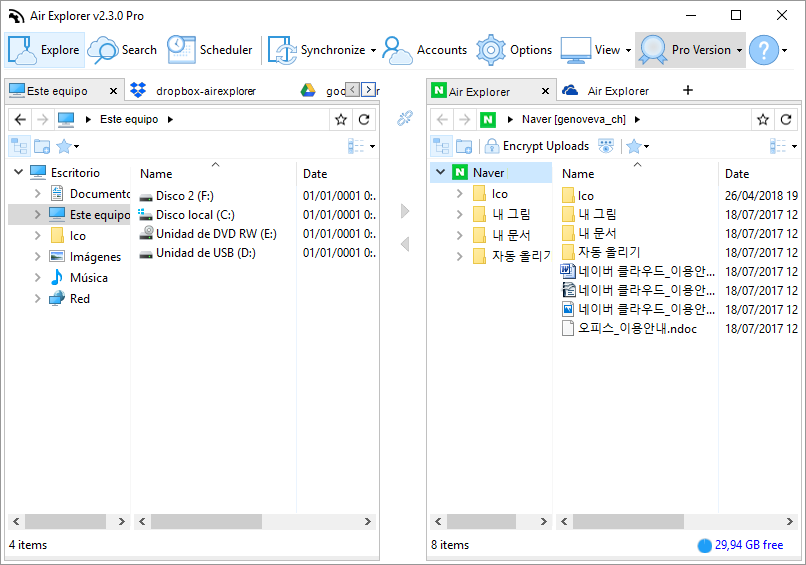Add left pane location to favorites star
The height and width of the screenshot is (565, 806).
pyautogui.click(x=341, y=120)
